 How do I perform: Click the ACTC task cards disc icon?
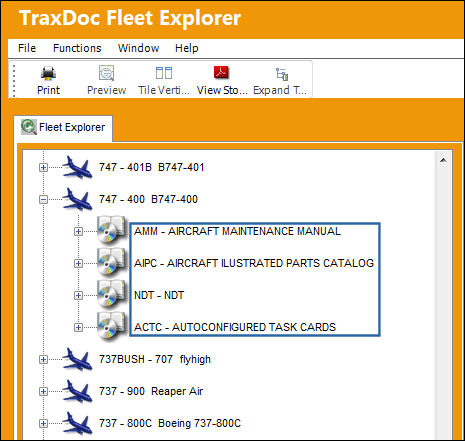(x=112, y=326)
